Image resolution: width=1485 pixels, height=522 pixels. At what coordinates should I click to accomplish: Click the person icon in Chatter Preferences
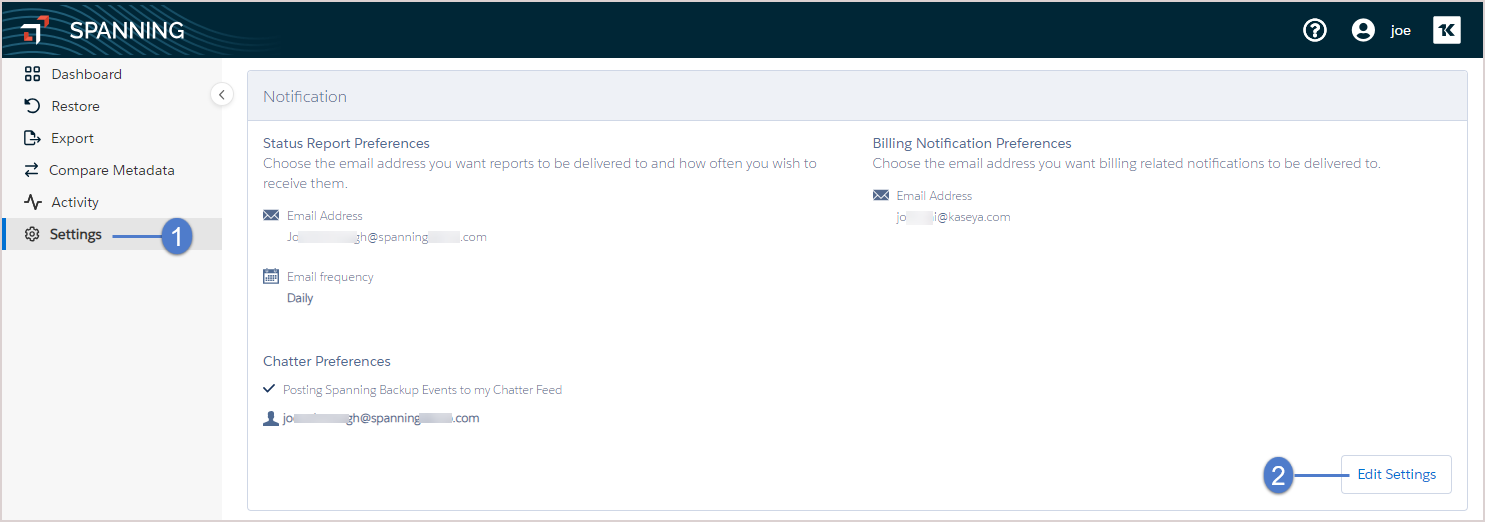[270, 418]
